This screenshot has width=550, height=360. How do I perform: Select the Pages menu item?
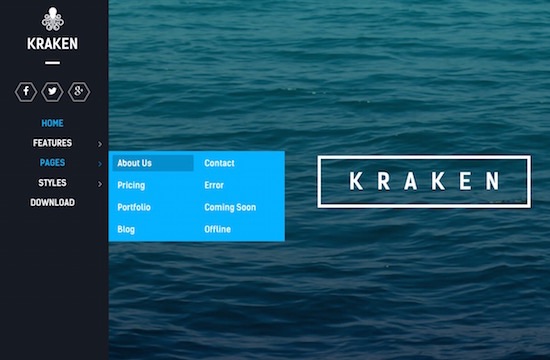pyautogui.click(x=52, y=163)
